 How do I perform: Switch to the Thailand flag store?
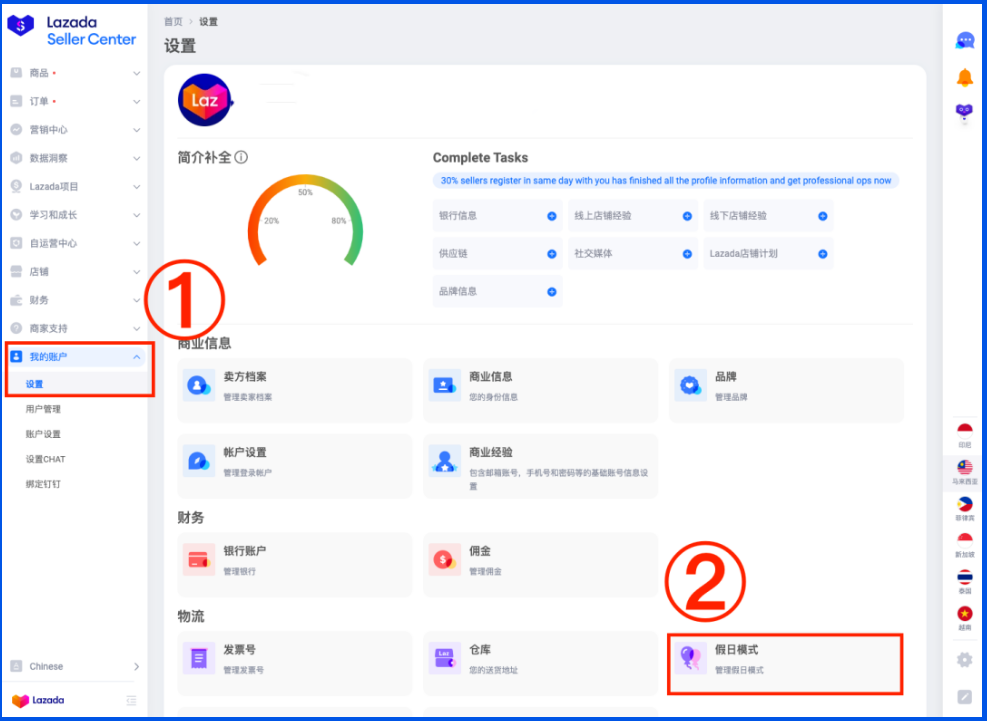click(964, 578)
